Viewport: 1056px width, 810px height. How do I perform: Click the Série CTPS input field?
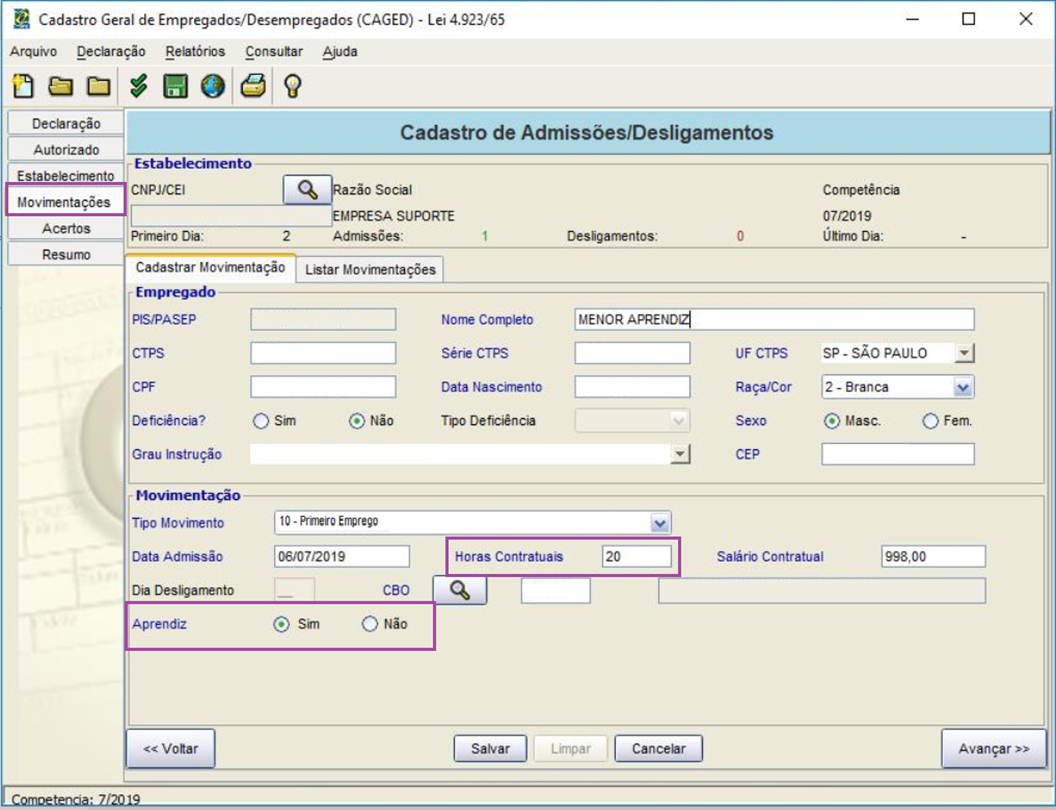coord(632,353)
